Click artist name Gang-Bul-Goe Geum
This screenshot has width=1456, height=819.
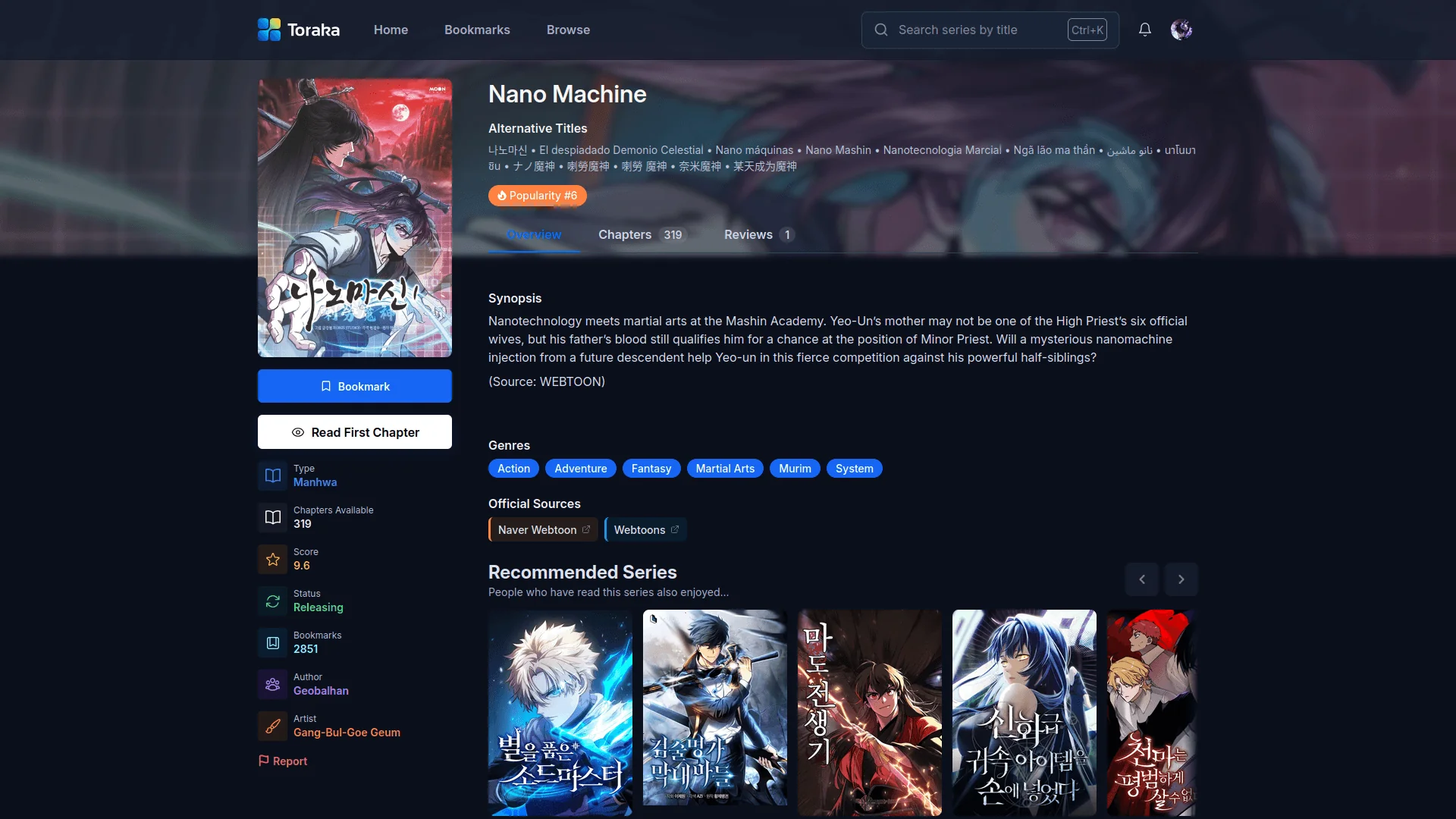(x=347, y=733)
